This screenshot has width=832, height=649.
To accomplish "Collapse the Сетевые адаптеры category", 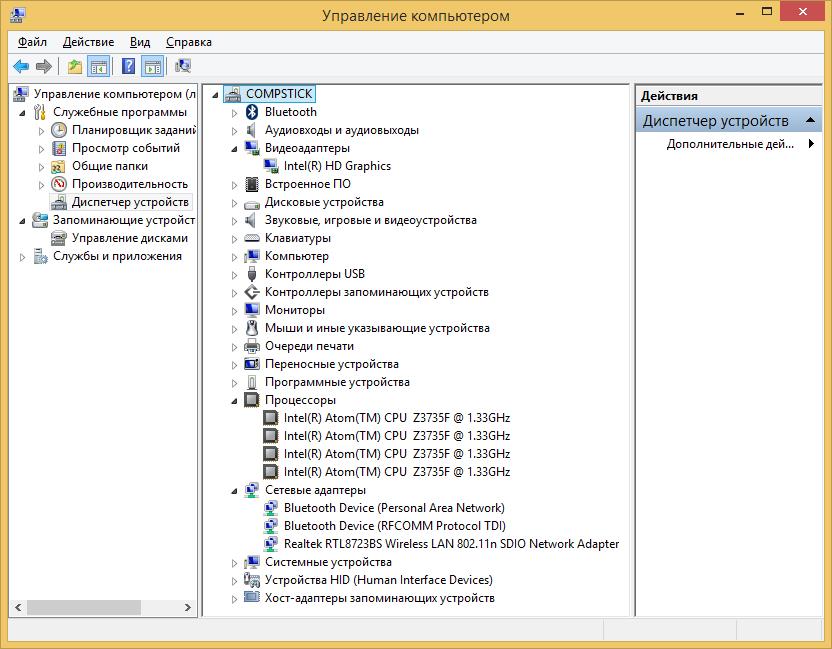I will point(235,491).
